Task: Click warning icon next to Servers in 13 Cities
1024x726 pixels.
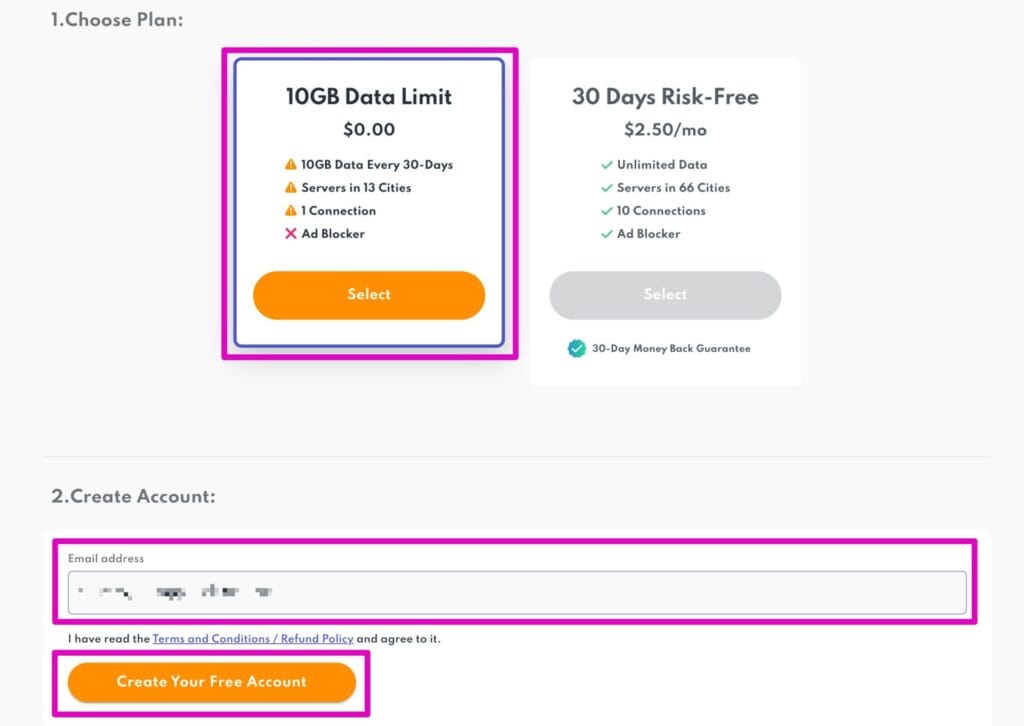Action: point(290,188)
